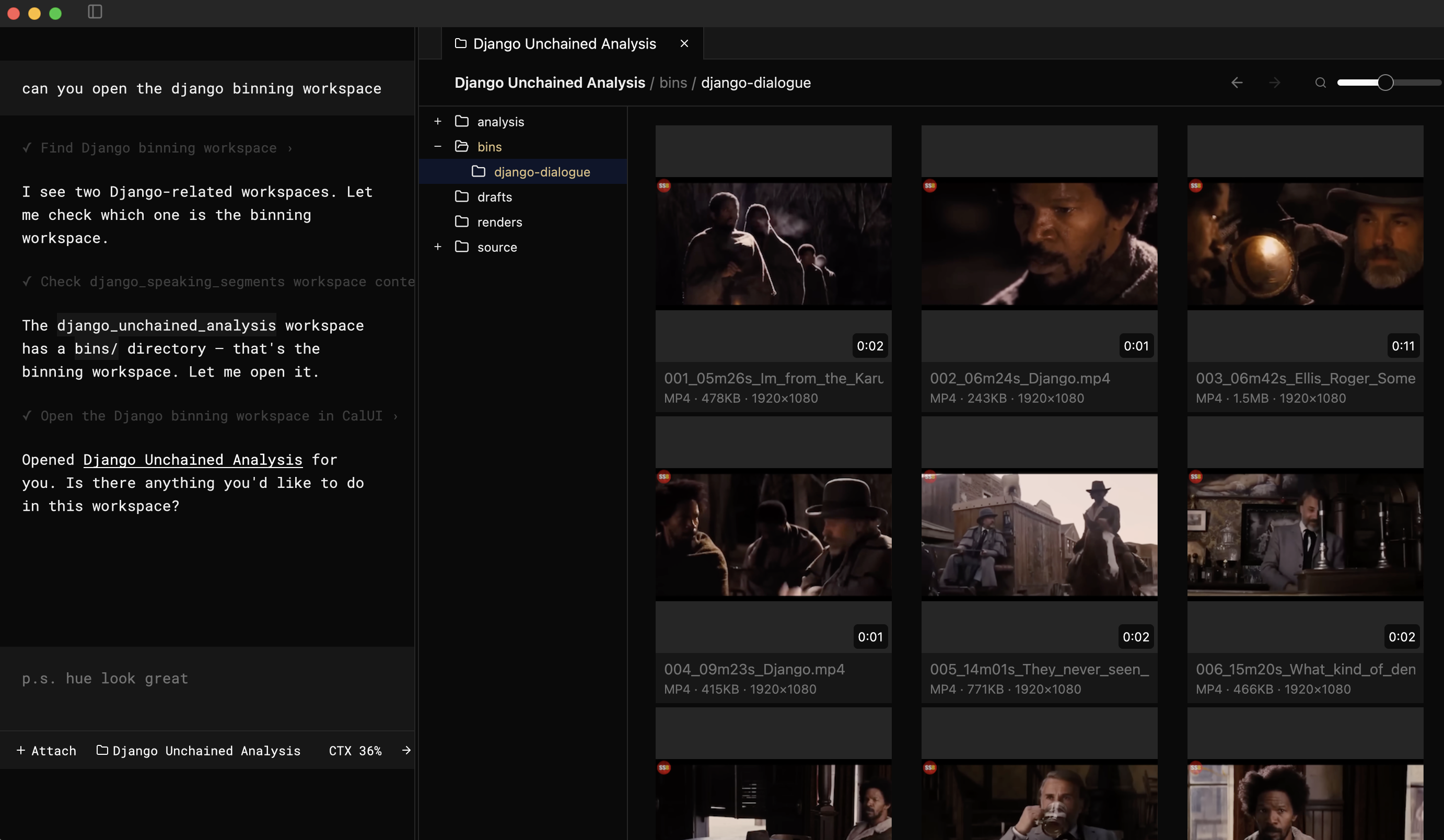Click the folder icon on the Django Unchained Analysis tab

[461, 43]
